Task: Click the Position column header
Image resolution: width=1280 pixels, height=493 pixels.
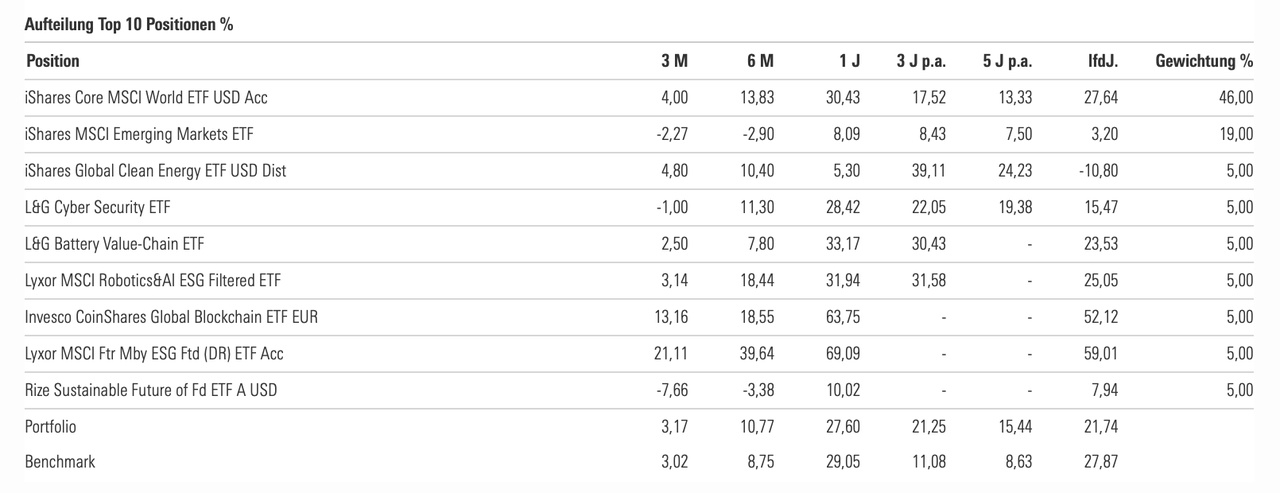Action: point(53,61)
